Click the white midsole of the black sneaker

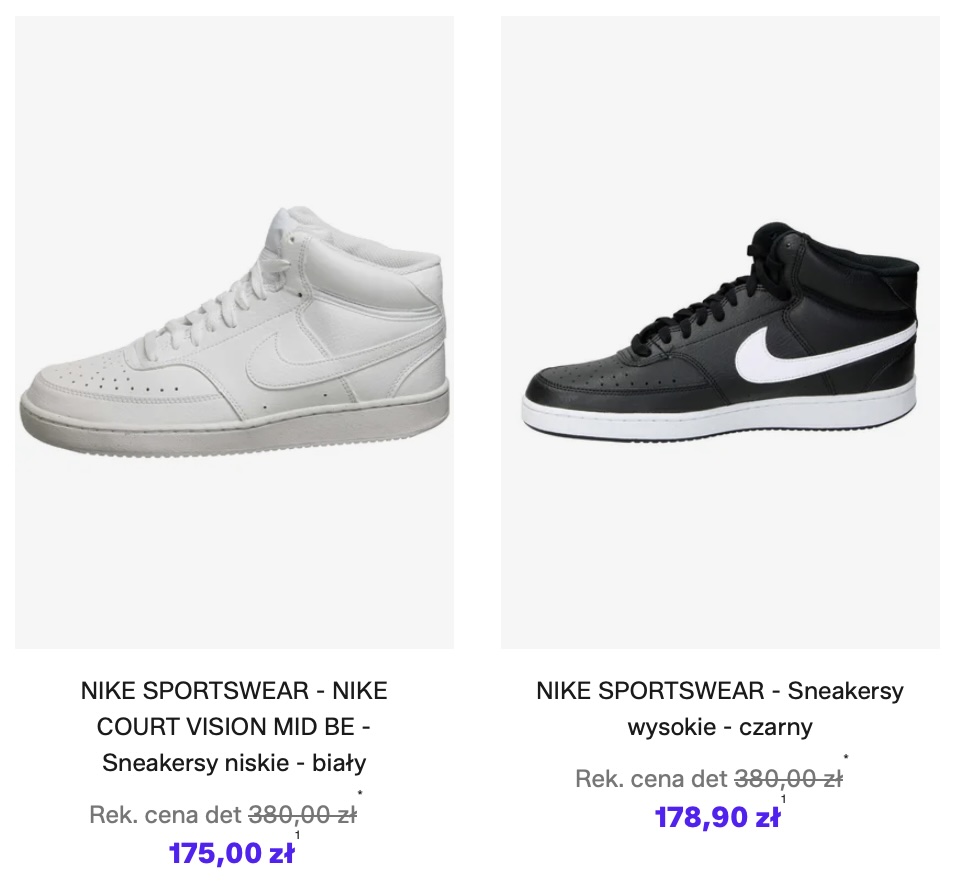(x=720, y=412)
